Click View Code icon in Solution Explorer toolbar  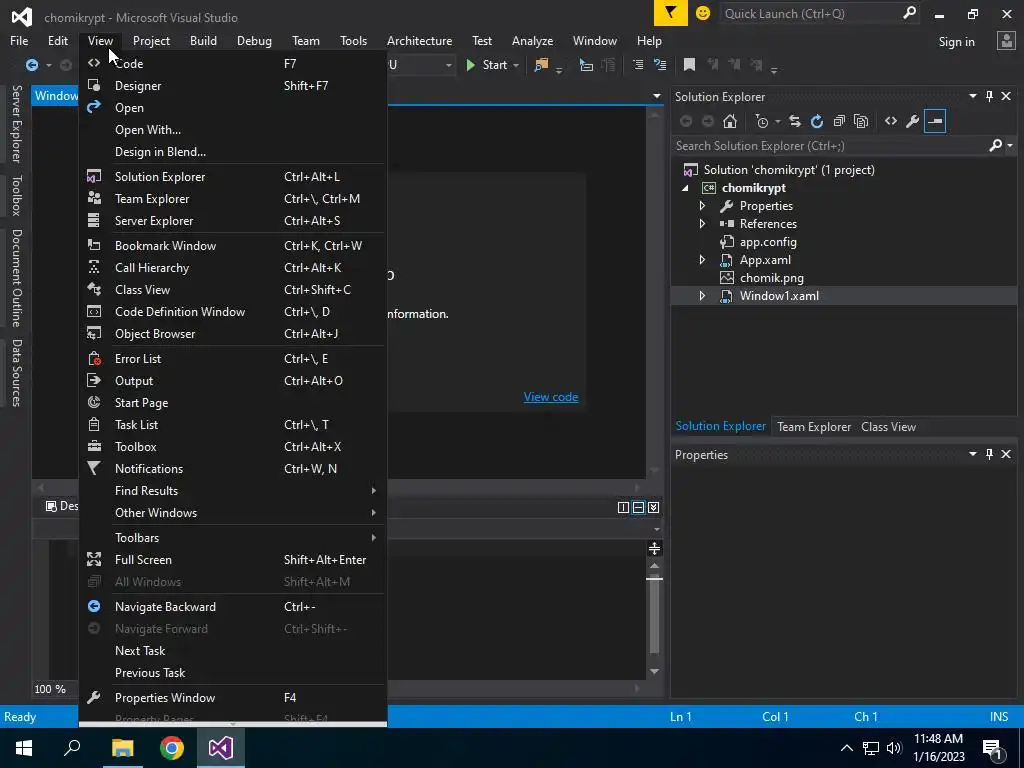point(891,121)
